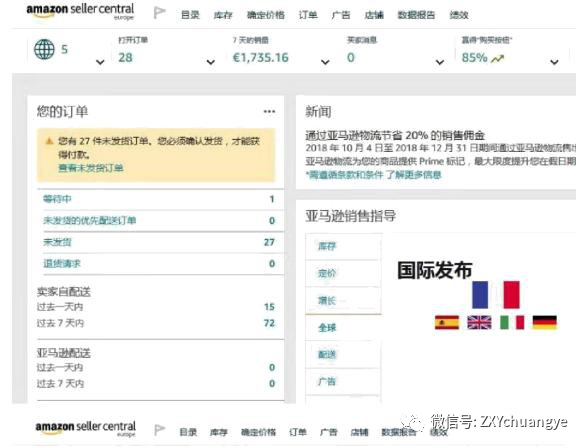This screenshot has height=448, width=586.
Task: Open the view unshipped orders link in alert
Action: pyautogui.click(x=91, y=168)
